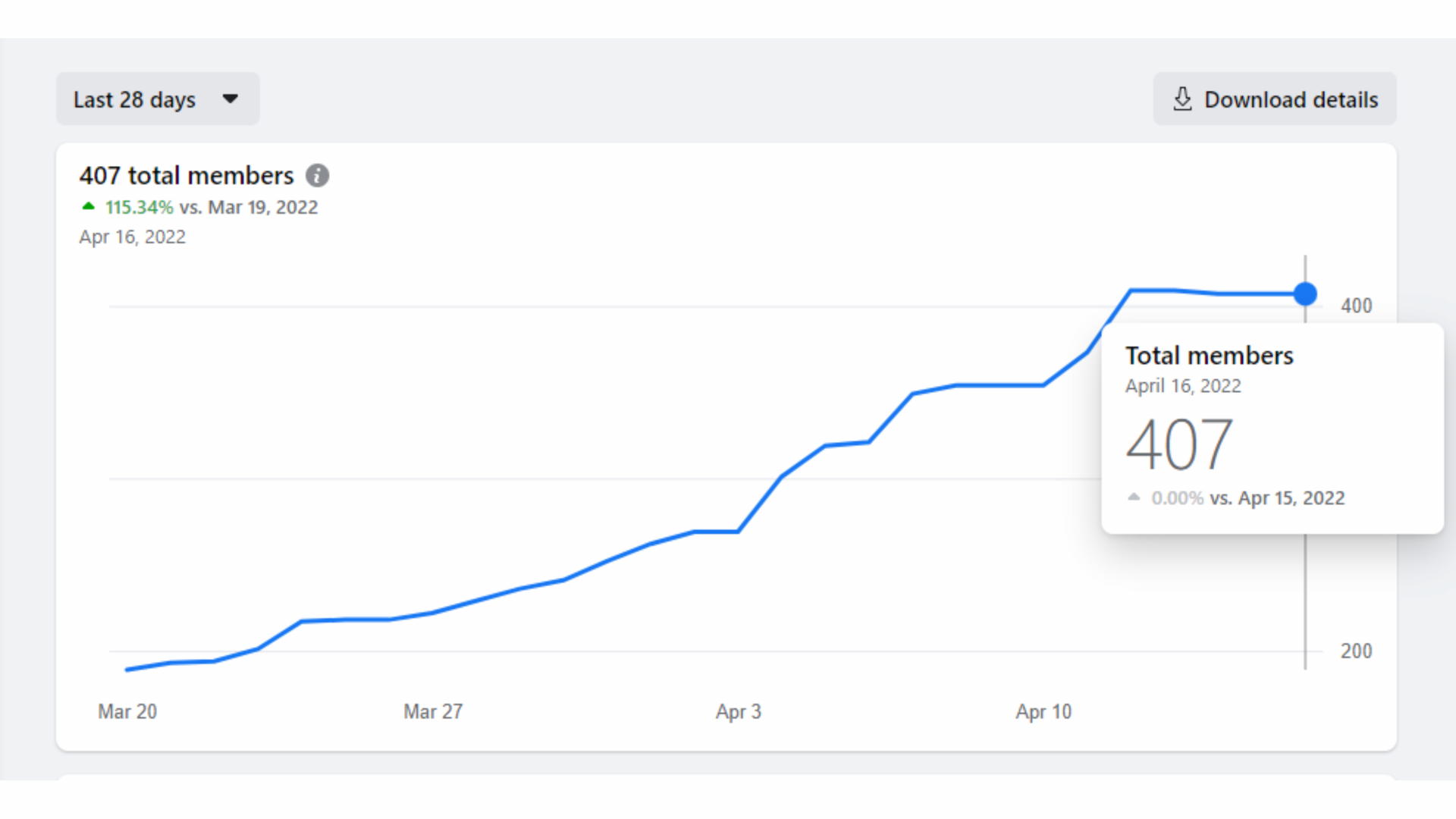Click the 115.34% growth percentage
Screen dimensions: 1456x819
[140, 208]
